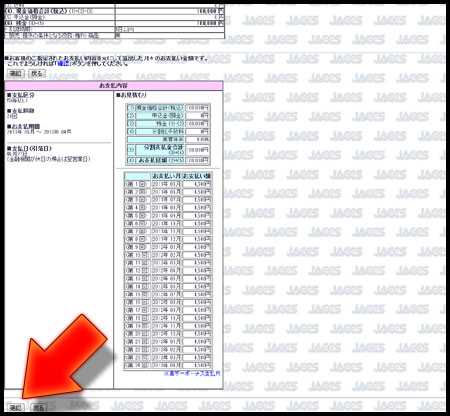This screenshot has height=416, width=450.
Task: Open the blue 確認 link in the instruction text
Action: coord(63,64)
